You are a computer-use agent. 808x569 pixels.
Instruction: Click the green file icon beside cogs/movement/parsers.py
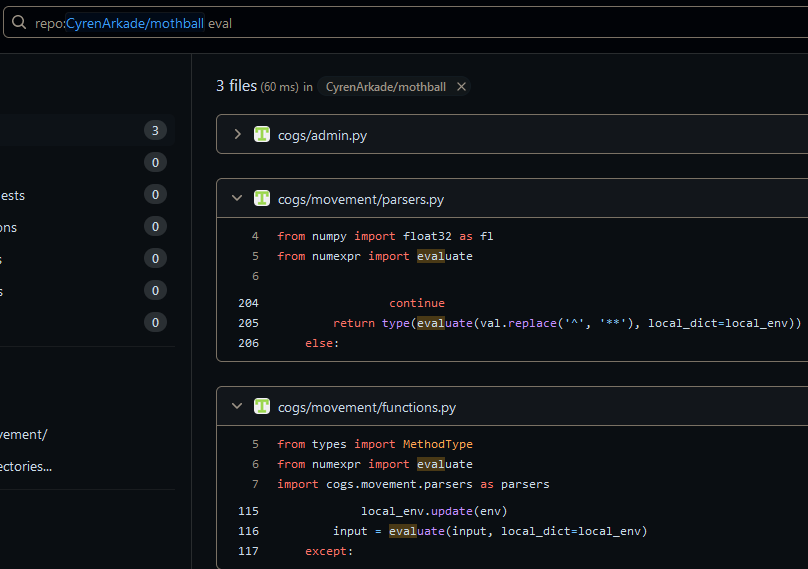262,198
